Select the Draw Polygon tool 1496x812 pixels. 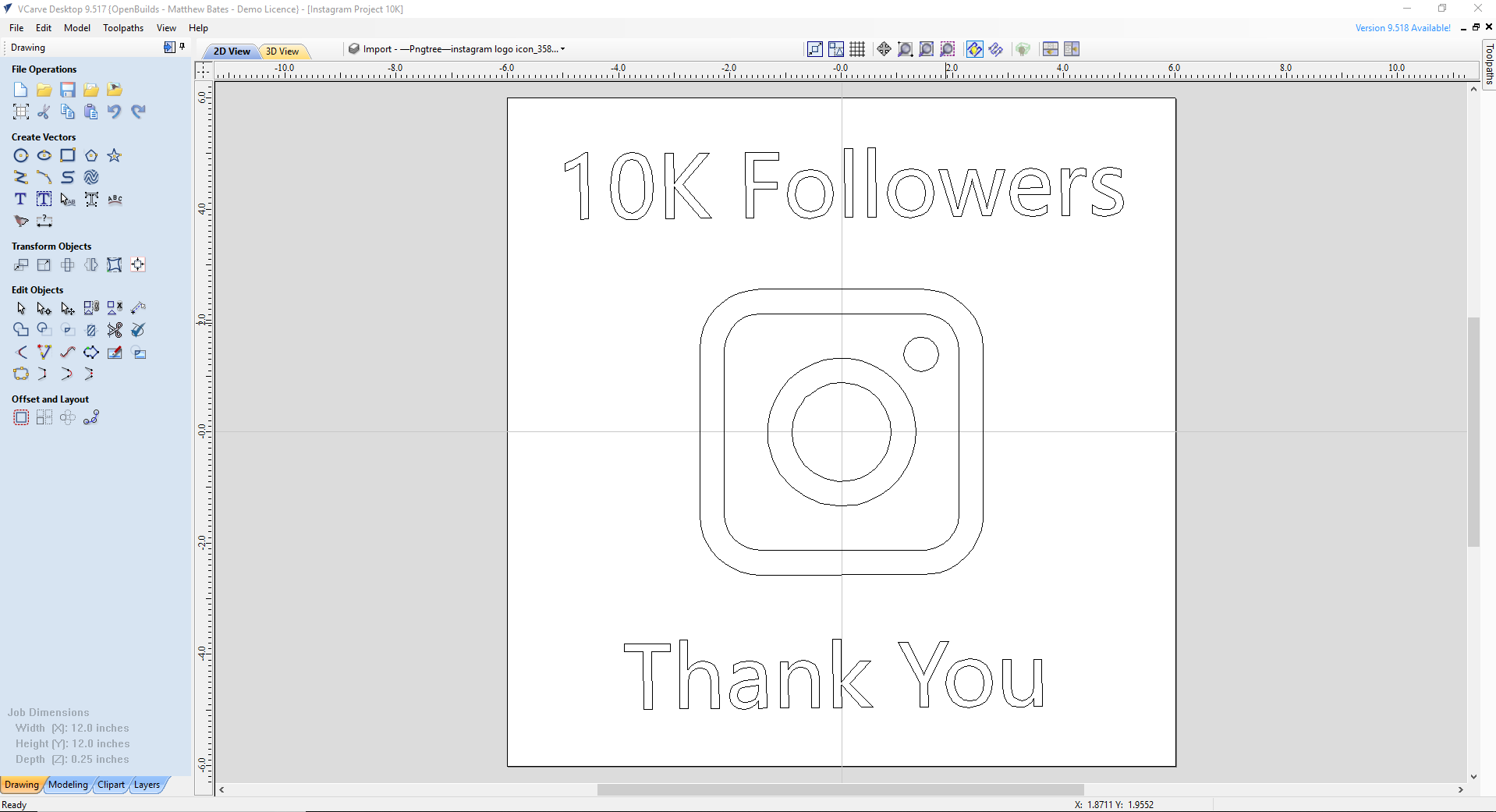click(x=91, y=155)
